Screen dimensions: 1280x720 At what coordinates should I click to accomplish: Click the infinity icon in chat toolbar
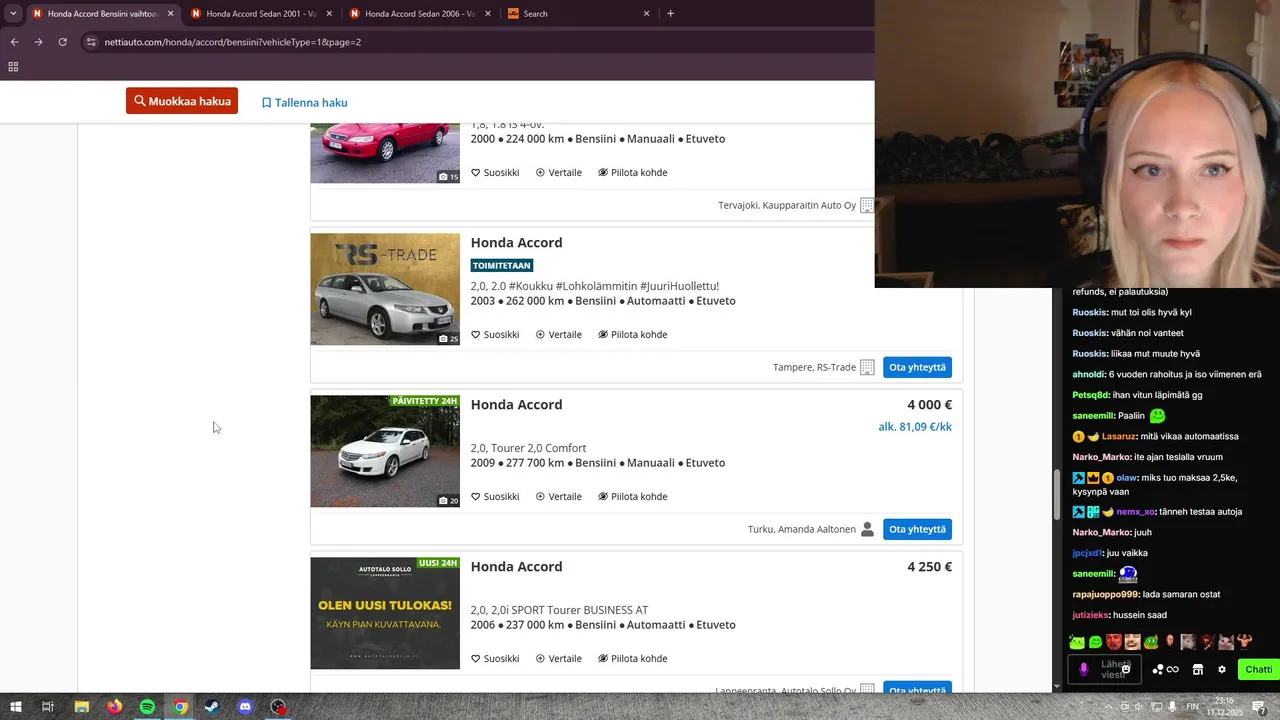(x=1173, y=669)
